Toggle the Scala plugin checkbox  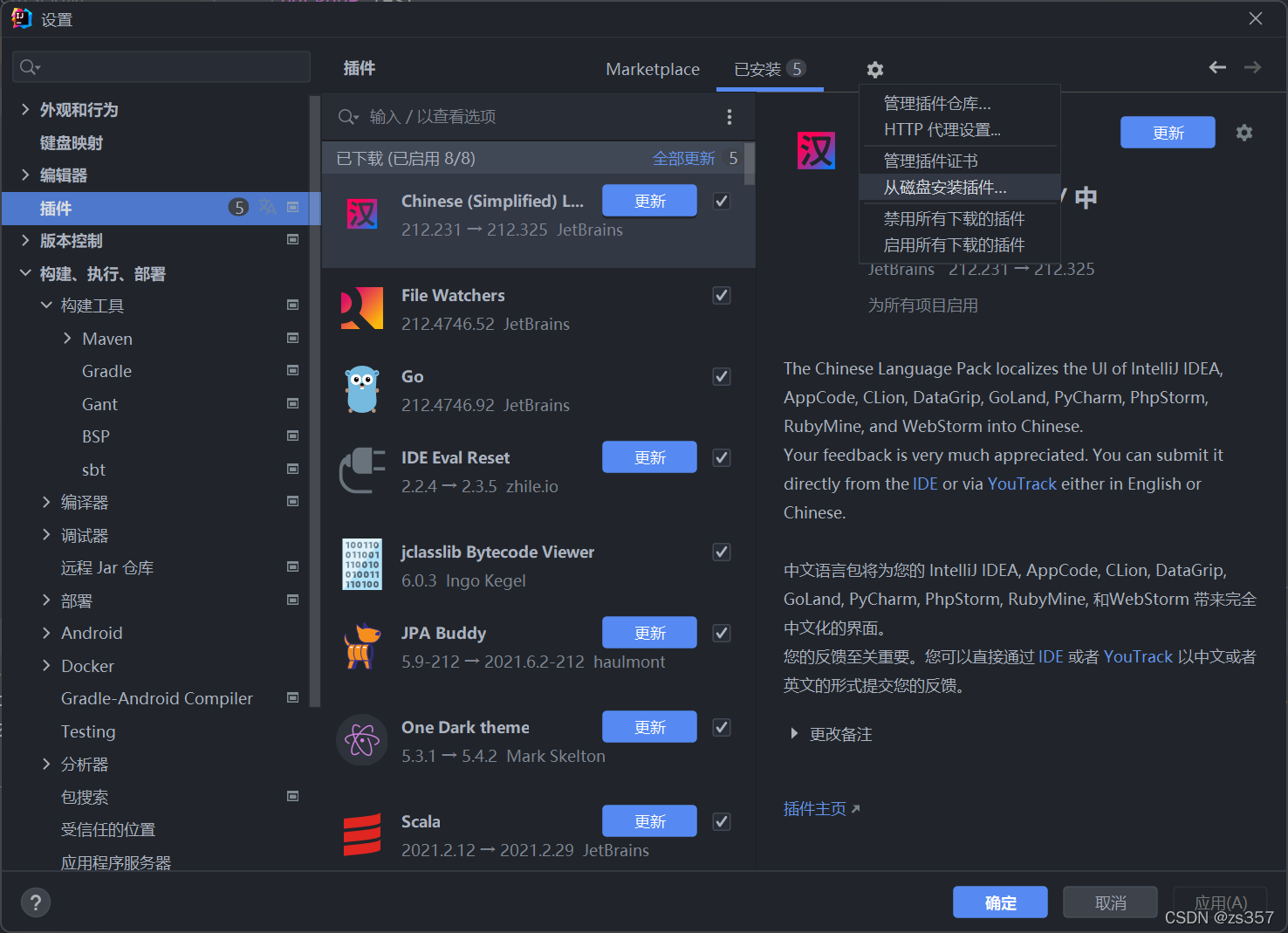[x=722, y=821]
